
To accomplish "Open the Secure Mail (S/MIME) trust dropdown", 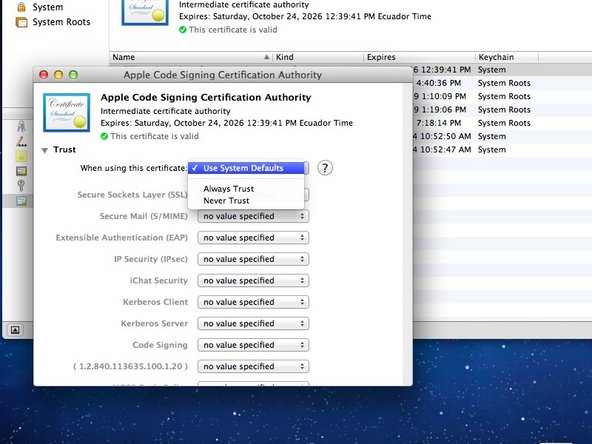I will tap(253, 216).
